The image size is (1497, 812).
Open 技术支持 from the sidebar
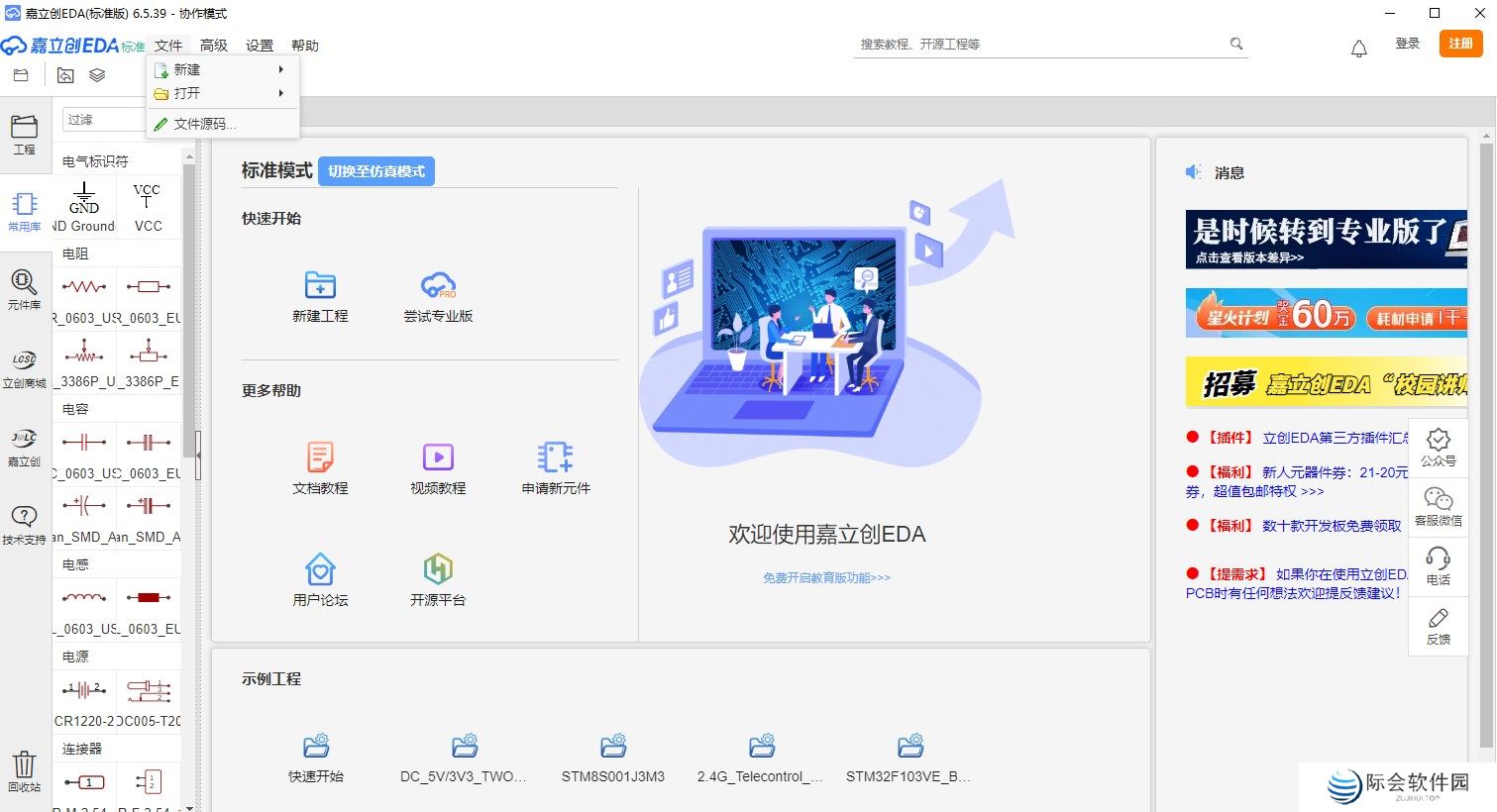[x=24, y=523]
